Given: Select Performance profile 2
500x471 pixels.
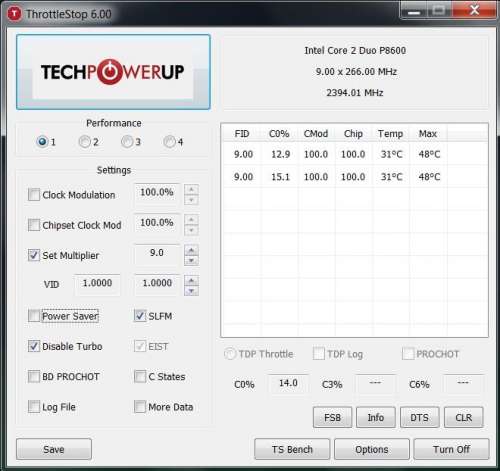Looking at the screenshot, I should click(85, 142).
